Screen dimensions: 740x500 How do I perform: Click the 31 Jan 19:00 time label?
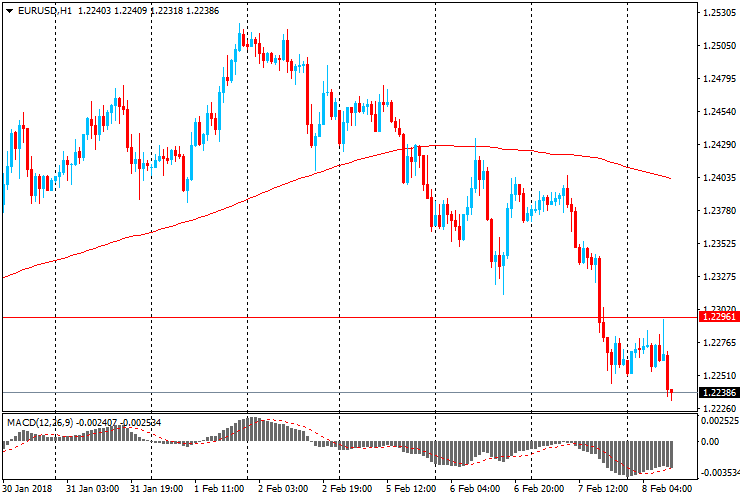pyautogui.click(x=156, y=489)
